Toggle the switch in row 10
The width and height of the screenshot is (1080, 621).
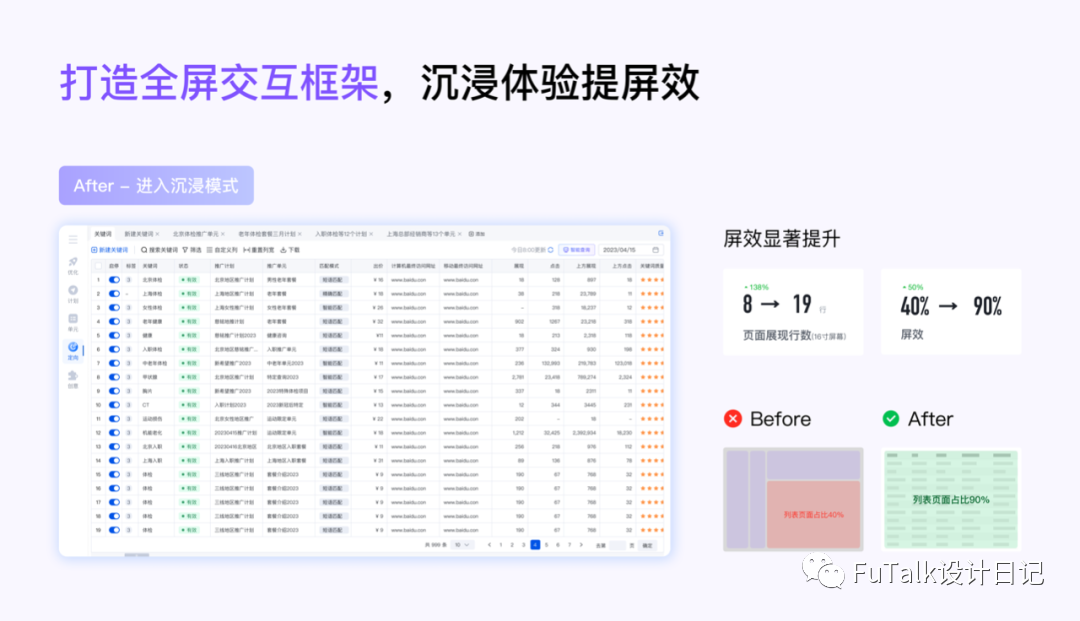pos(114,405)
